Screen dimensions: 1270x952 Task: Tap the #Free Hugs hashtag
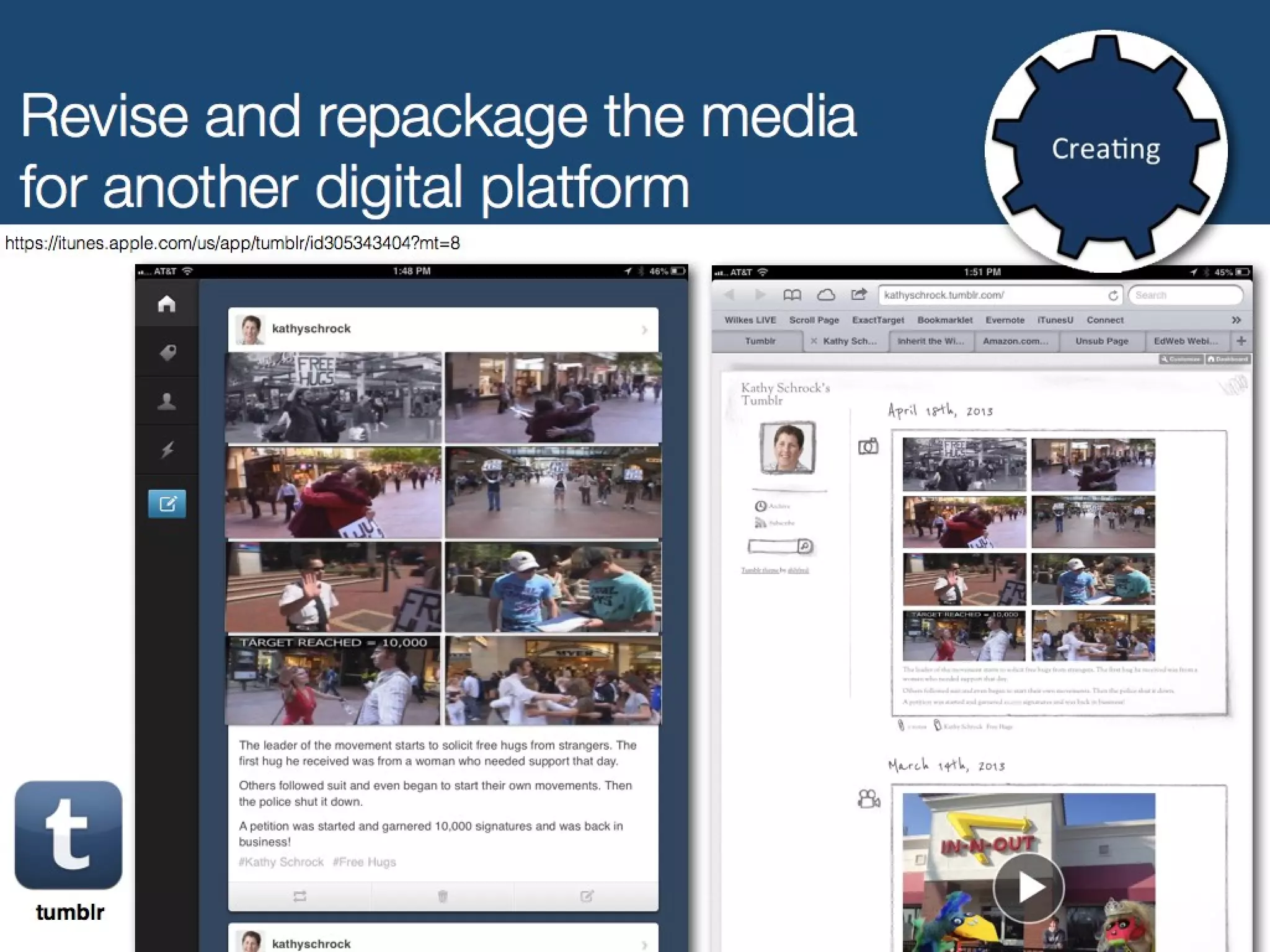pyautogui.click(x=364, y=862)
